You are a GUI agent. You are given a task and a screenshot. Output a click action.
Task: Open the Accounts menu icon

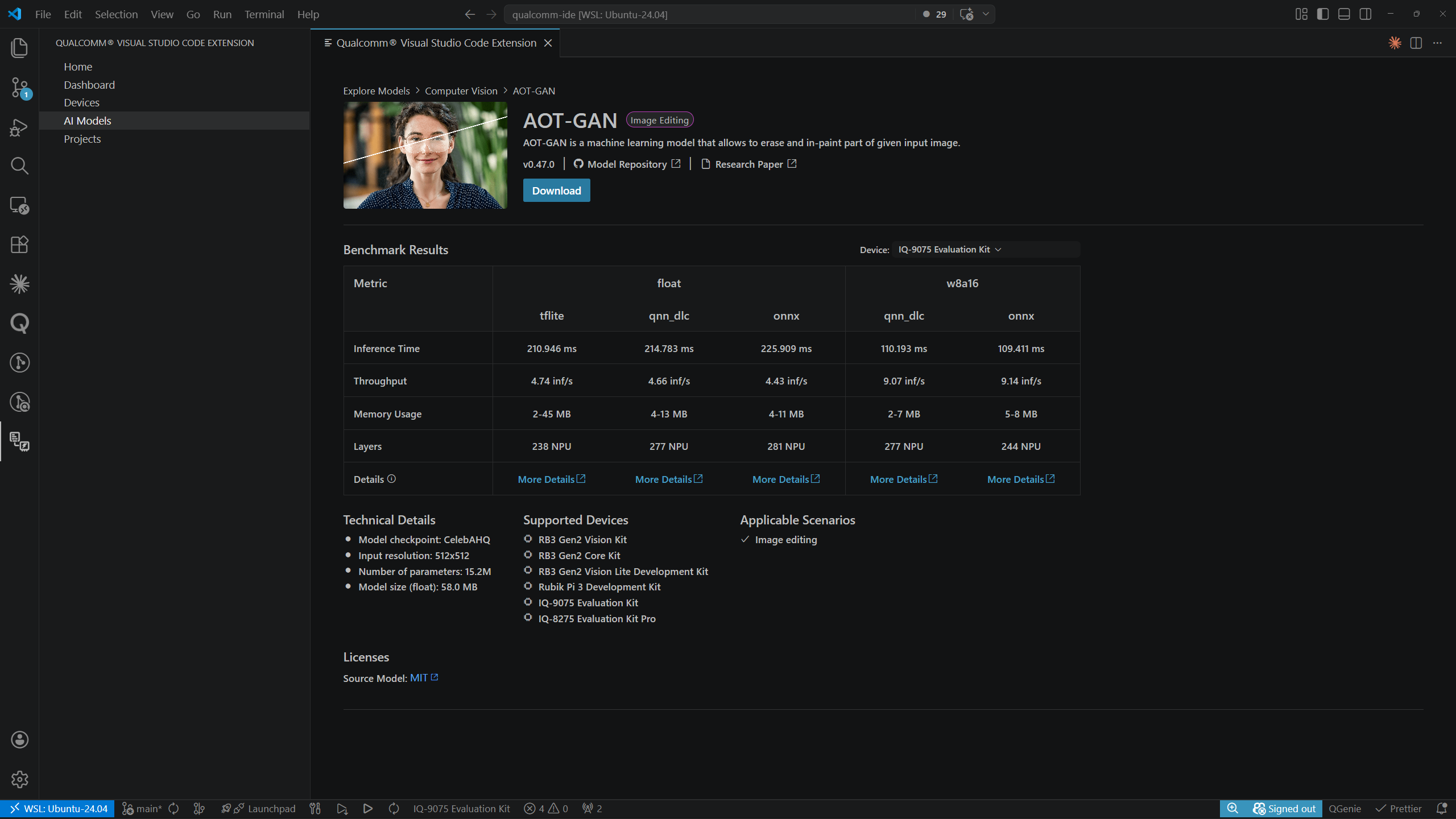click(x=19, y=739)
